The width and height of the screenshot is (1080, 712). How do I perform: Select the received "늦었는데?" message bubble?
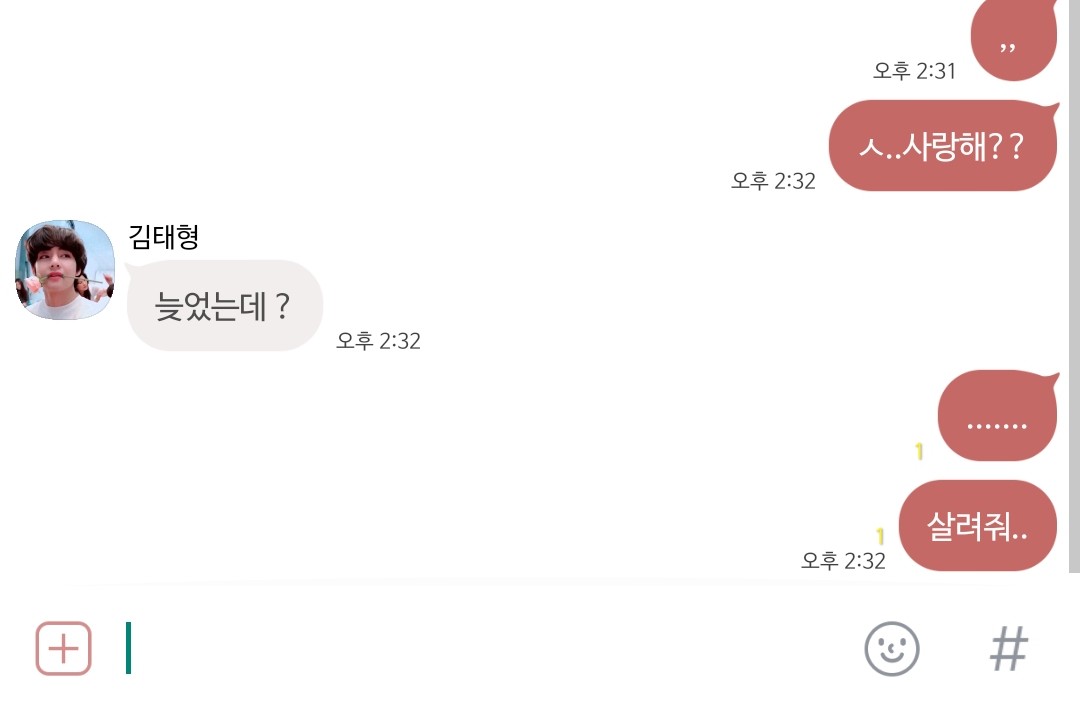(x=224, y=306)
